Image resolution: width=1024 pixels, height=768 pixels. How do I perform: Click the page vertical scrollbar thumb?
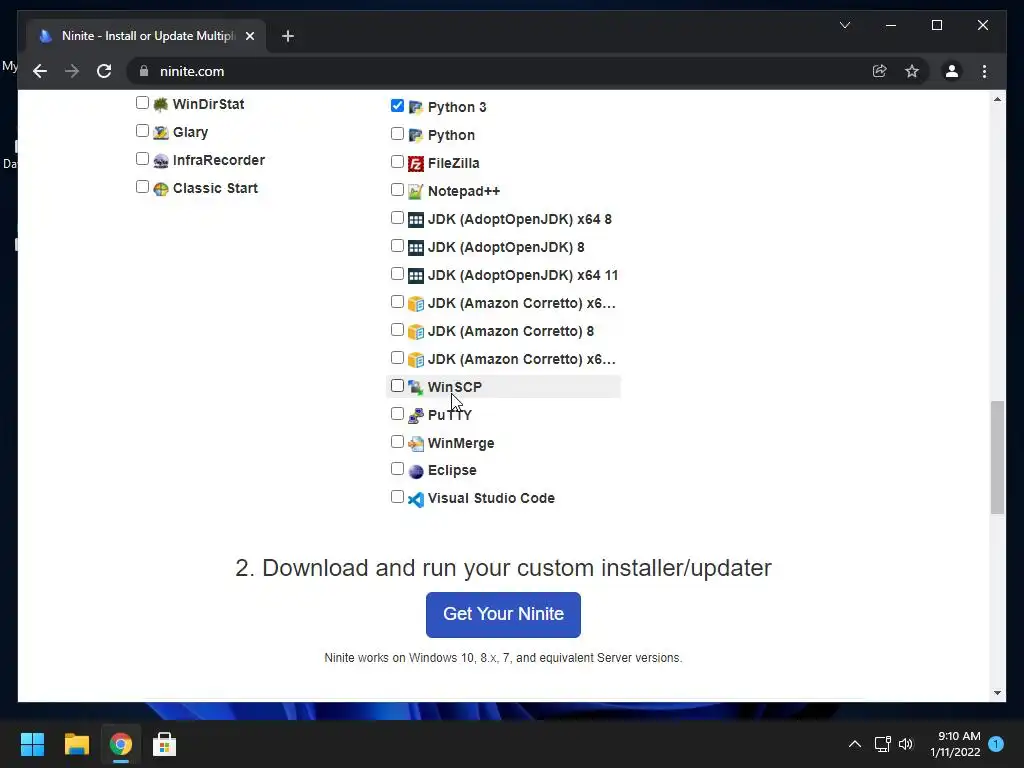coord(997,458)
